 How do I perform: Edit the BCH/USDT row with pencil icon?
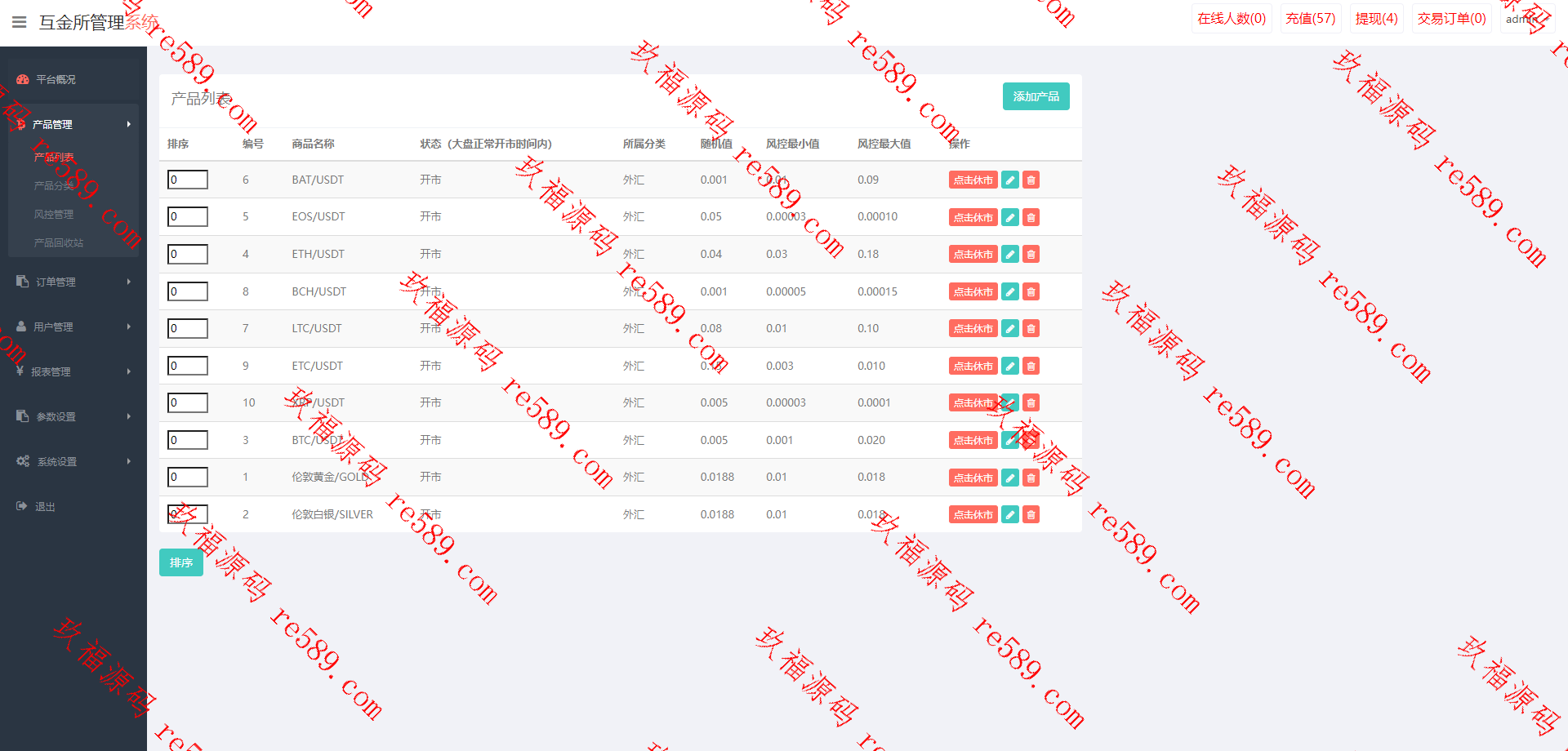pos(1010,291)
